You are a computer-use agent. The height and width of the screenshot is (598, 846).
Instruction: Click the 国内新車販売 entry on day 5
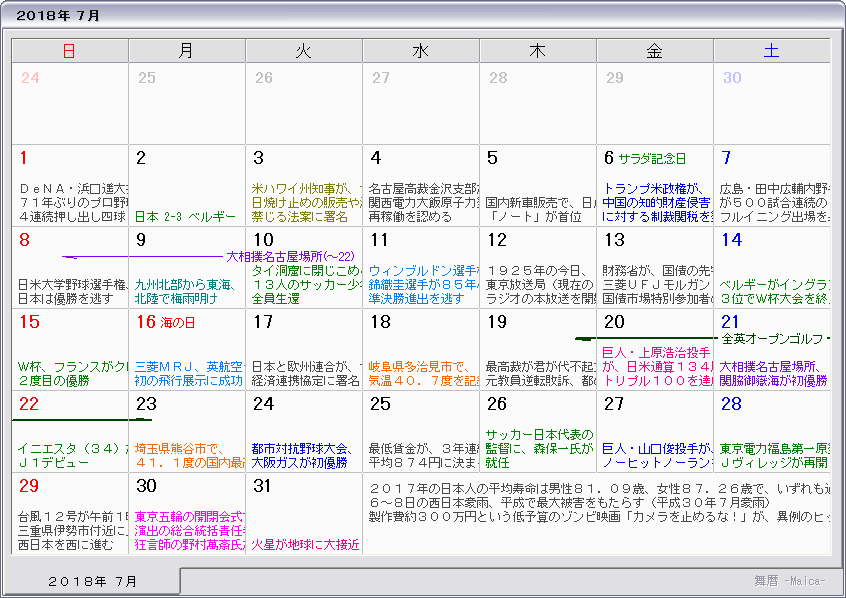[541, 210]
